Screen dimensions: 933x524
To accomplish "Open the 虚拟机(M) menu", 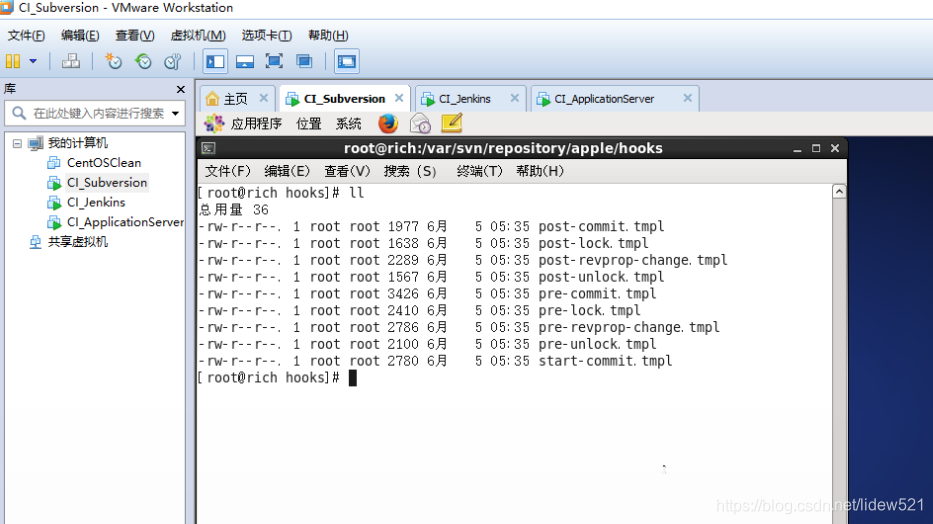I will (x=198, y=36).
